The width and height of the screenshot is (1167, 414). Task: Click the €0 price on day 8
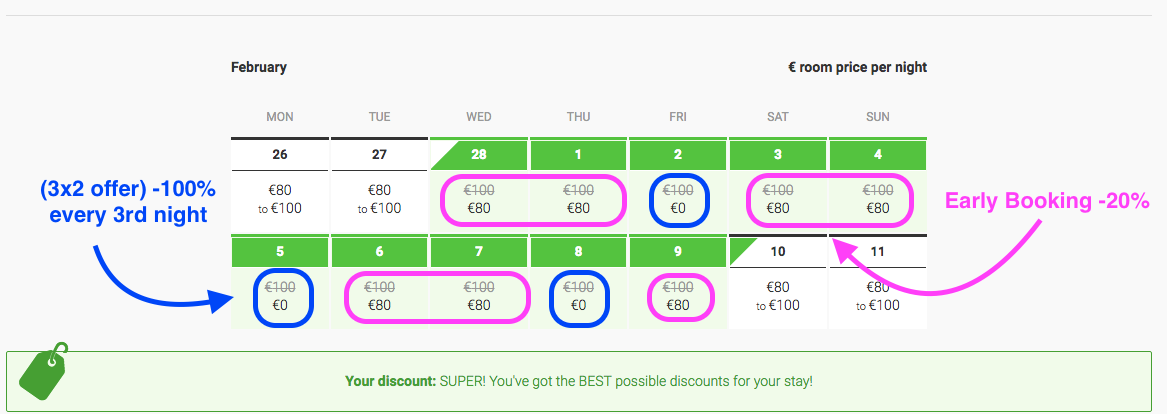click(x=578, y=305)
